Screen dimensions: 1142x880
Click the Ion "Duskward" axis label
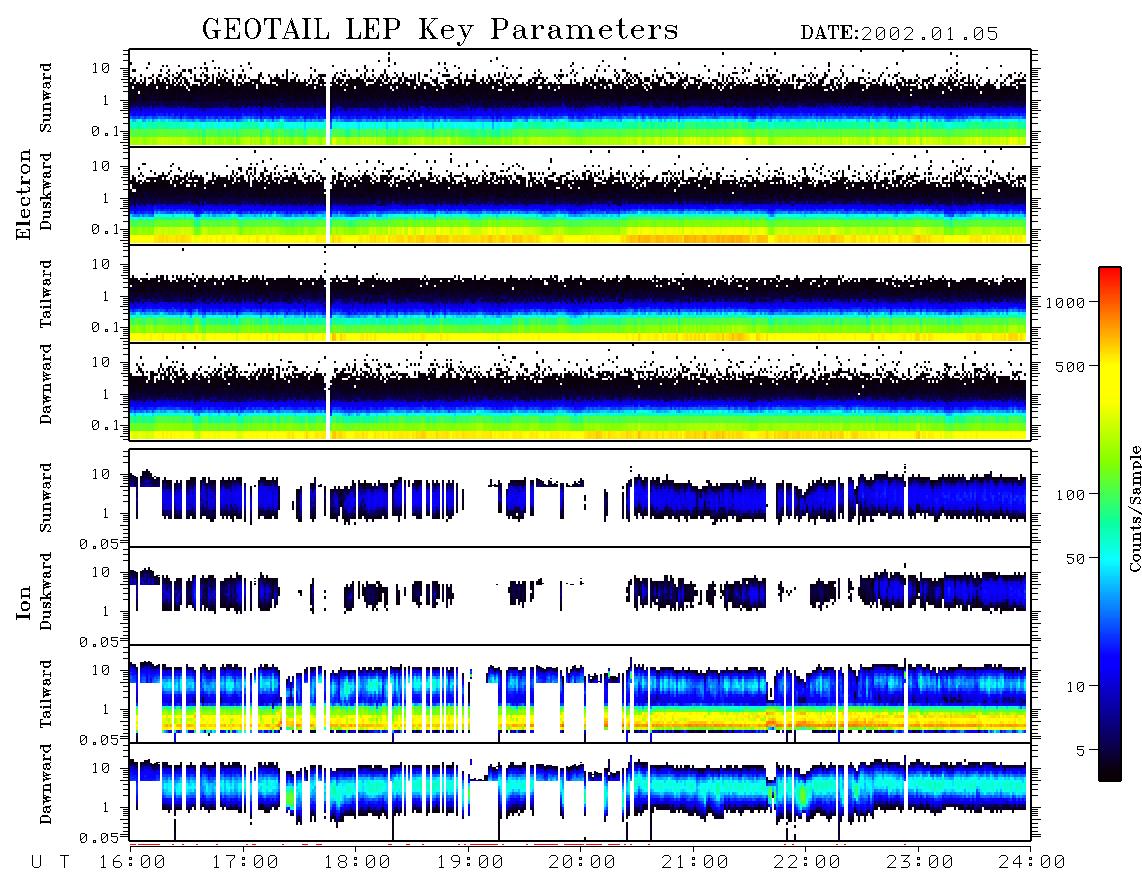click(x=46, y=591)
